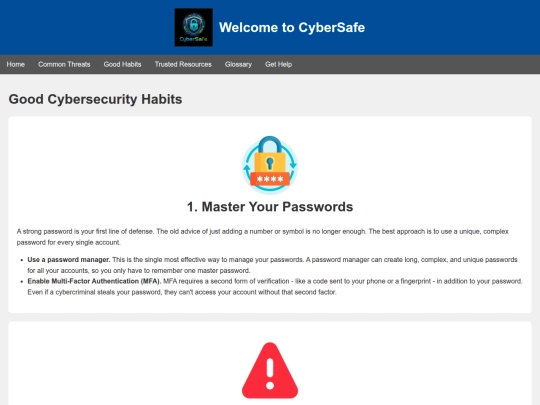Click the keyhole on the padlock graphic

click(x=270, y=164)
